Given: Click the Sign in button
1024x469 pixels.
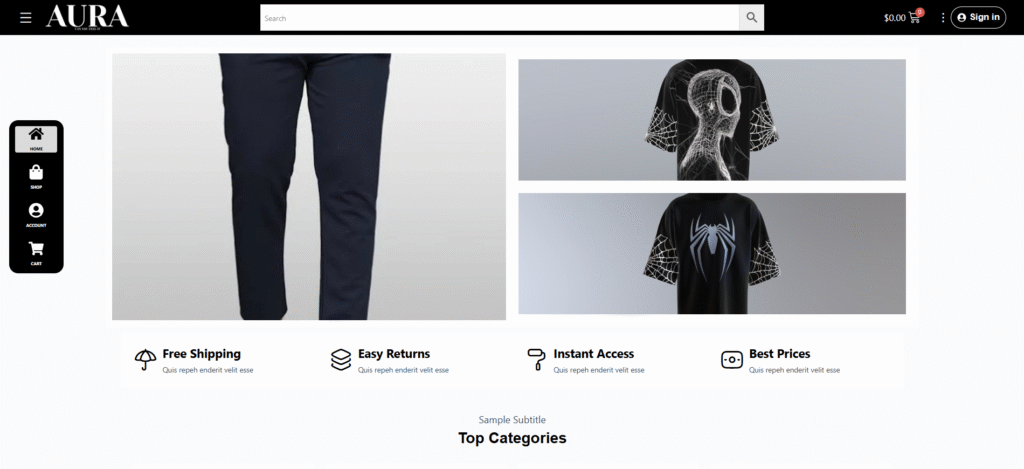Looking at the screenshot, I should click(x=978, y=18).
